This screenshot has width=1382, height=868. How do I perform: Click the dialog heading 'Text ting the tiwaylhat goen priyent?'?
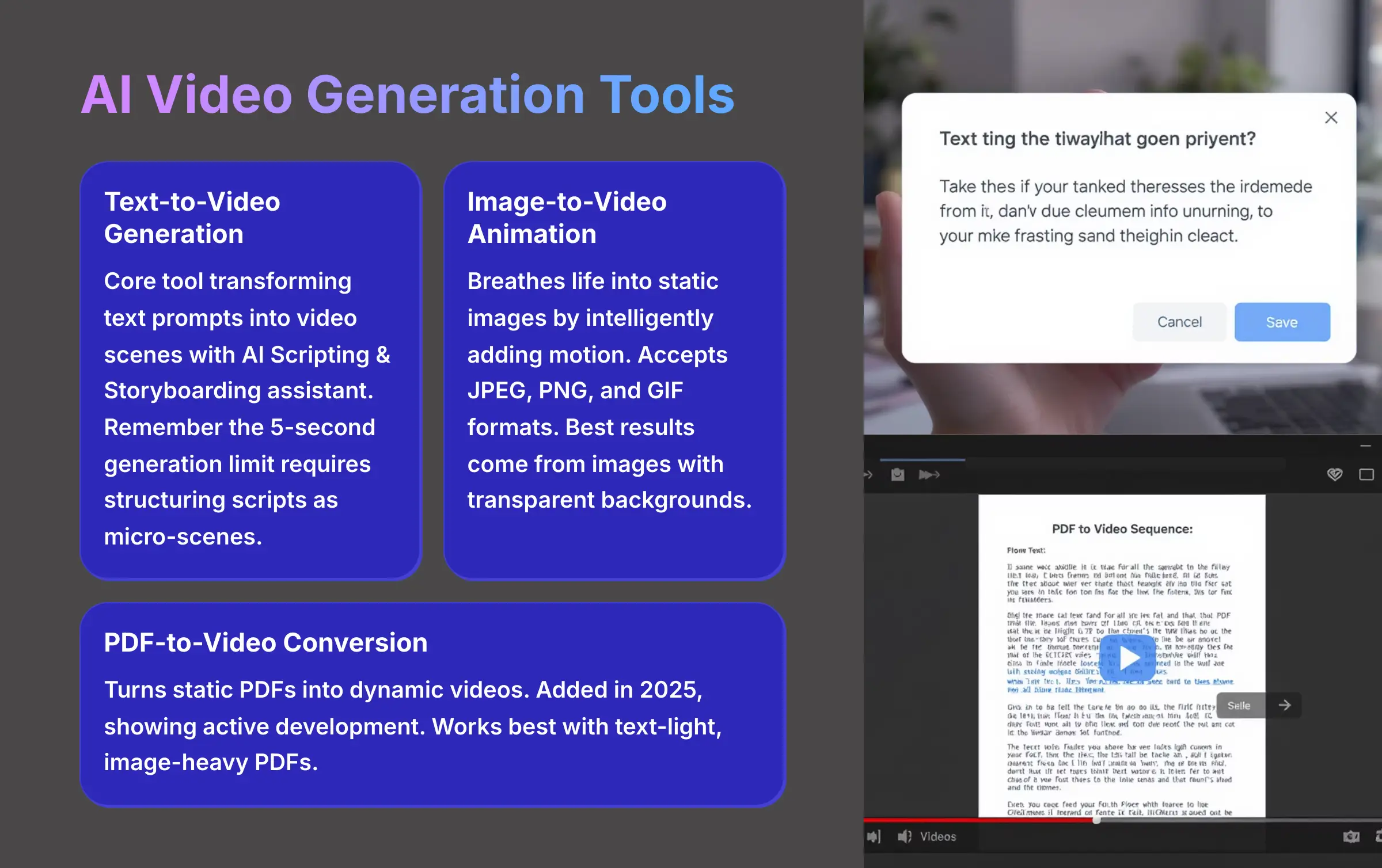click(1098, 139)
